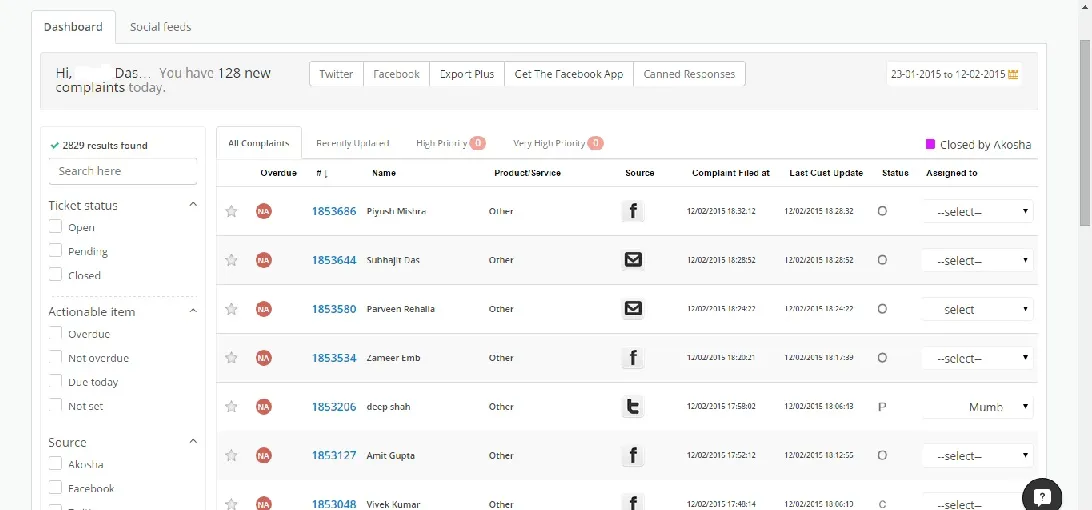Image resolution: width=1092 pixels, height=510 pixels.
Task: Open Canned Responses
Action: [x=689, y=74]
